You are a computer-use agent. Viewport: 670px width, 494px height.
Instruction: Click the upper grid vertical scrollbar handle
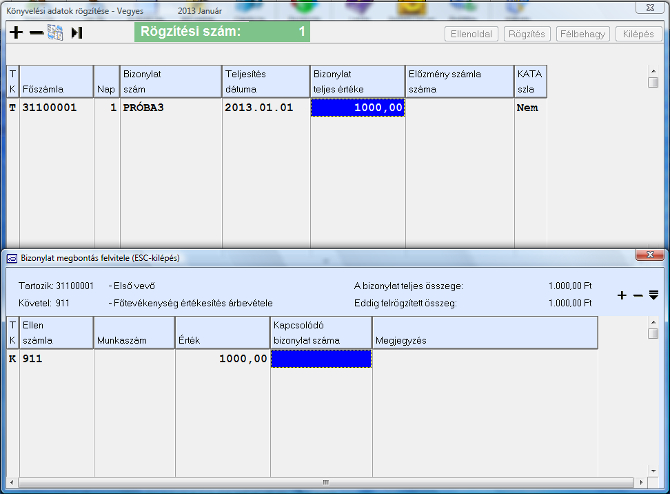point(653,83)
